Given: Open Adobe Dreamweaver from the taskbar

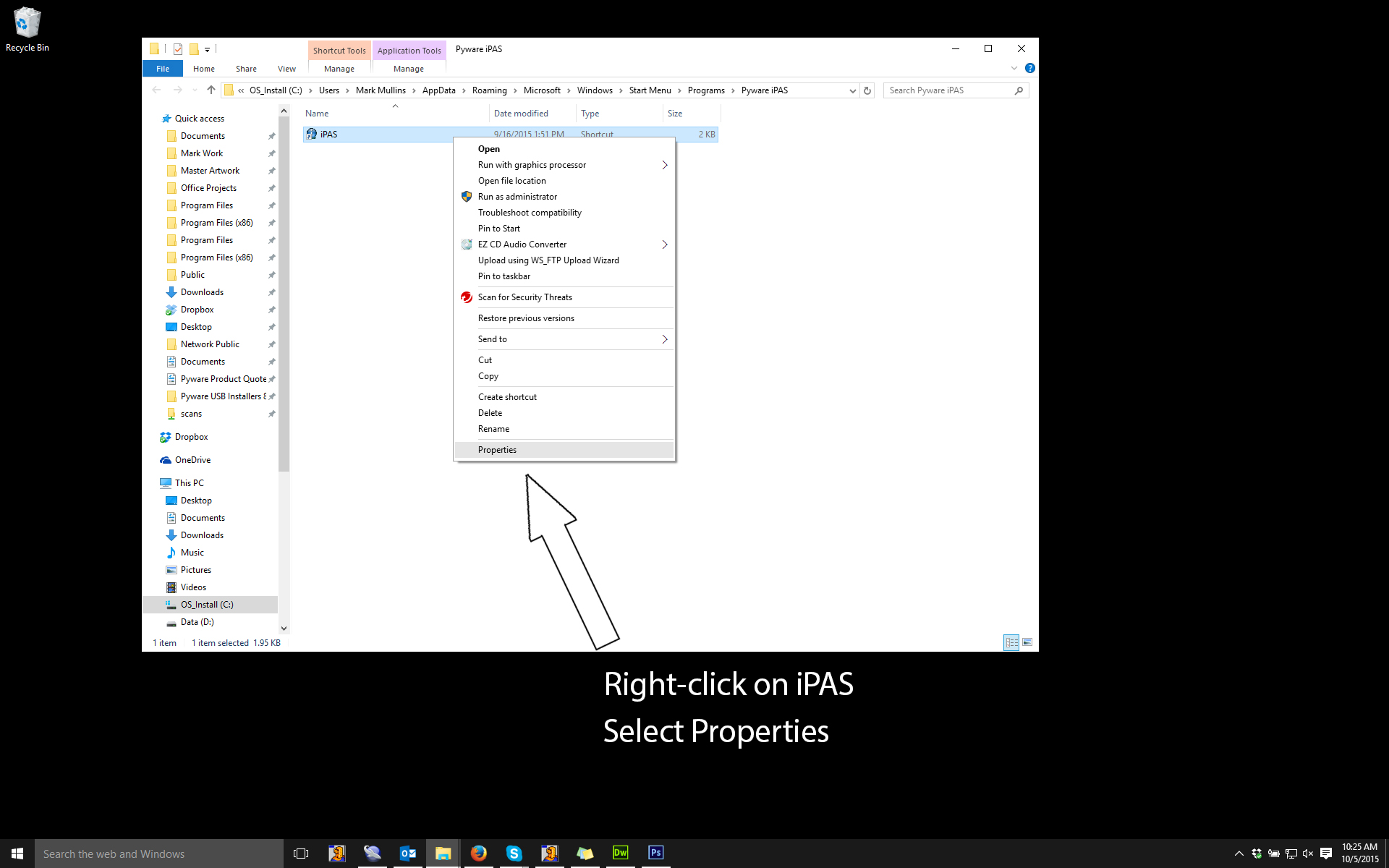Looking at the screenshot, I should click(620, 854).
